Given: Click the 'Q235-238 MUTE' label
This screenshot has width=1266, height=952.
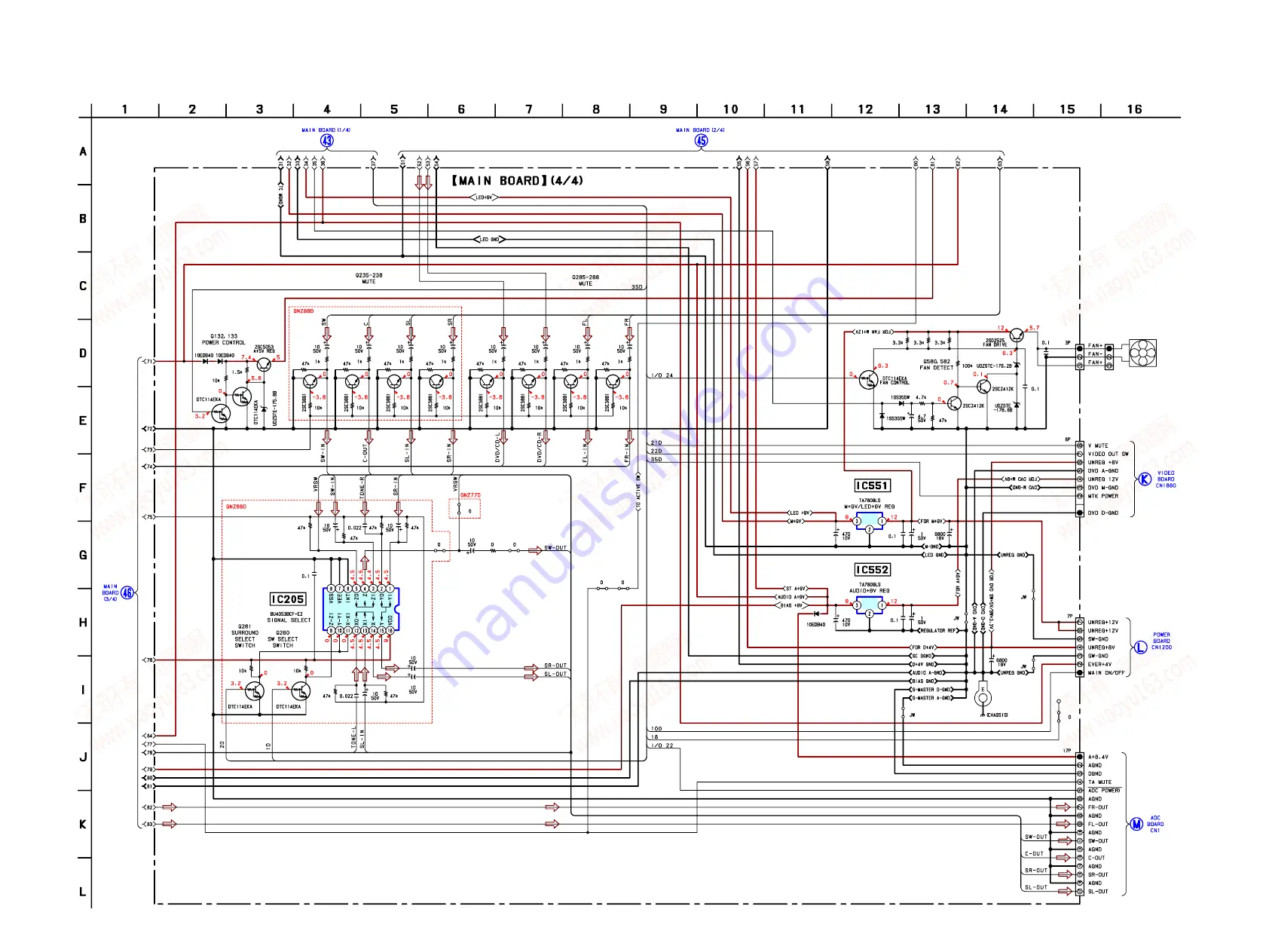Looking at the screenshot, I should [x=368, y=278].
